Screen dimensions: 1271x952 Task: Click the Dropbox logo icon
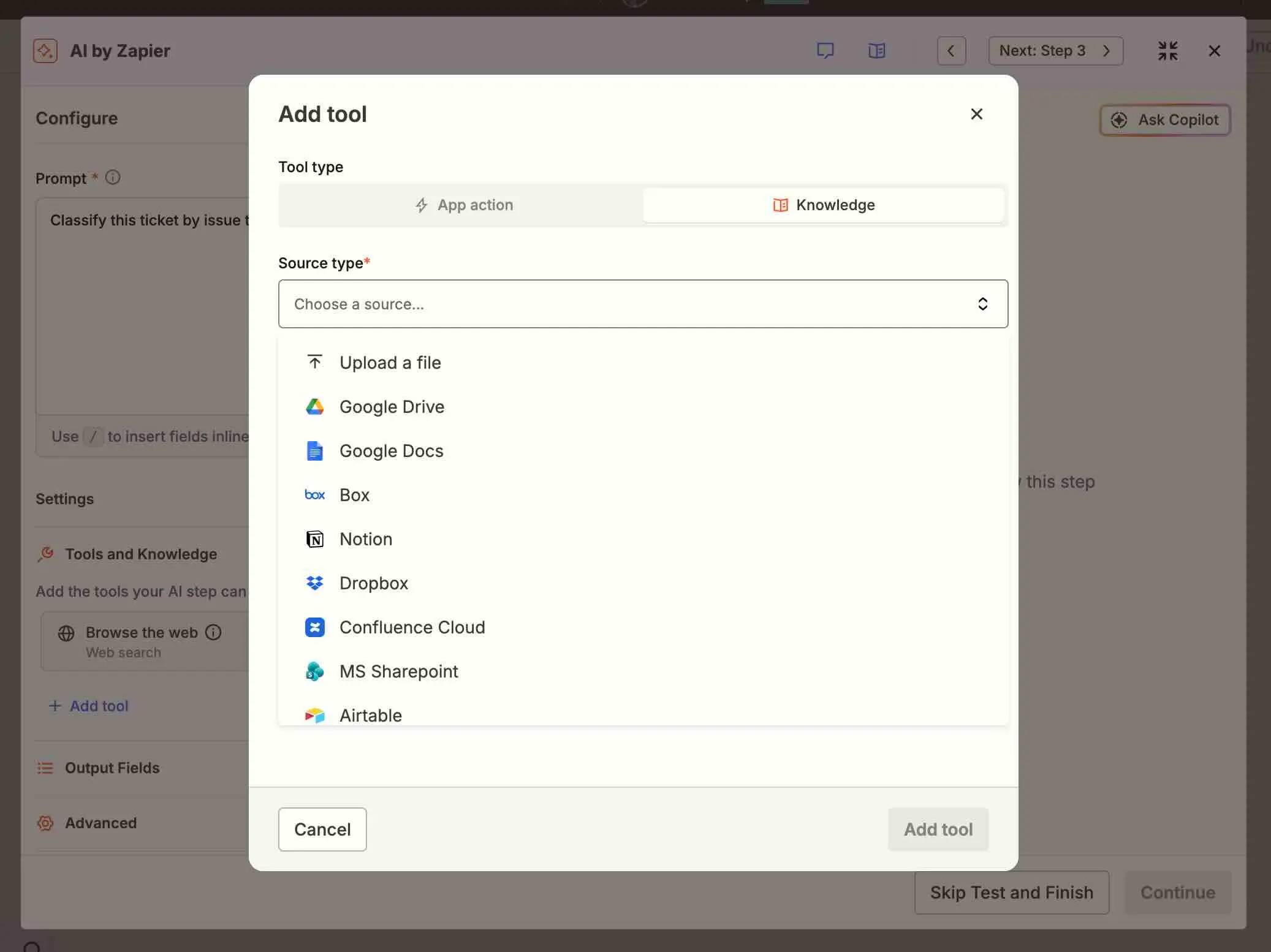[314, 583]
